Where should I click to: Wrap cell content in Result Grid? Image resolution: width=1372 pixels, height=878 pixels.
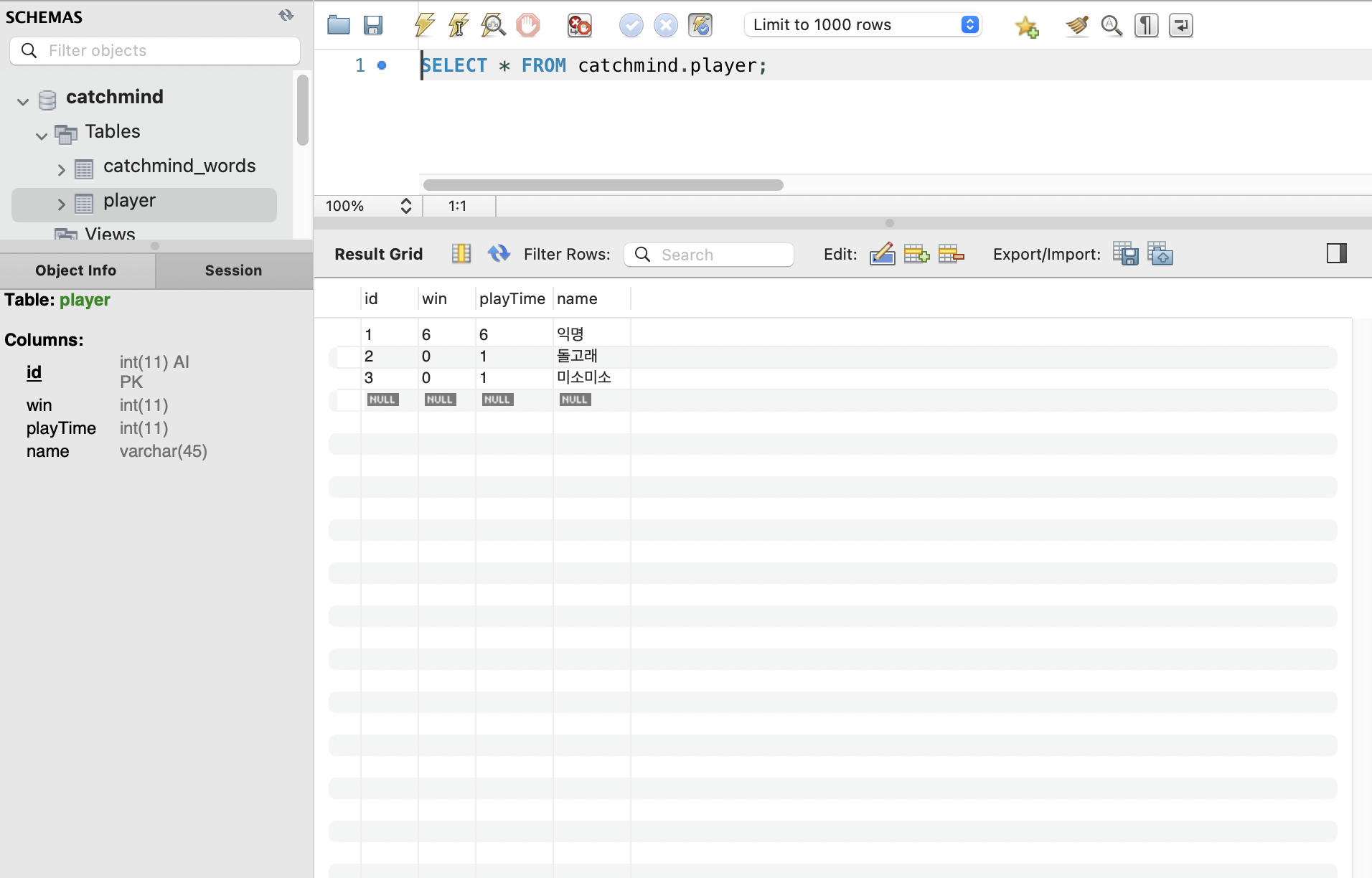461,254
